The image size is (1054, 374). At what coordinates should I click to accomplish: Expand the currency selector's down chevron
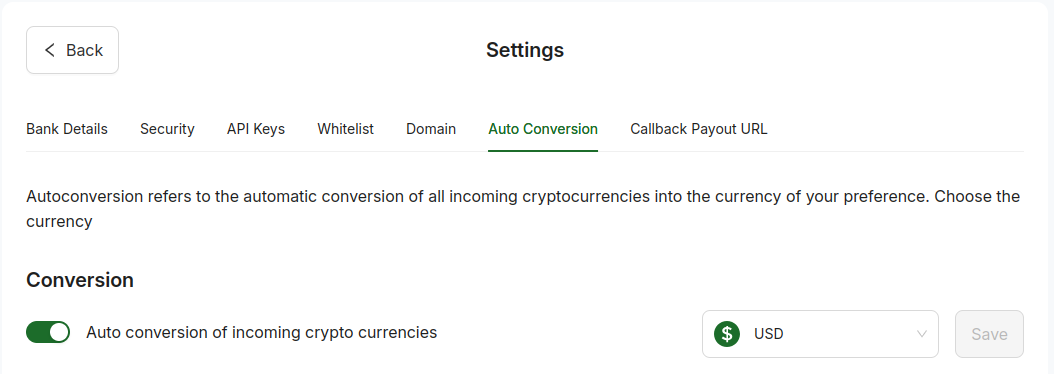click(922, 334)
